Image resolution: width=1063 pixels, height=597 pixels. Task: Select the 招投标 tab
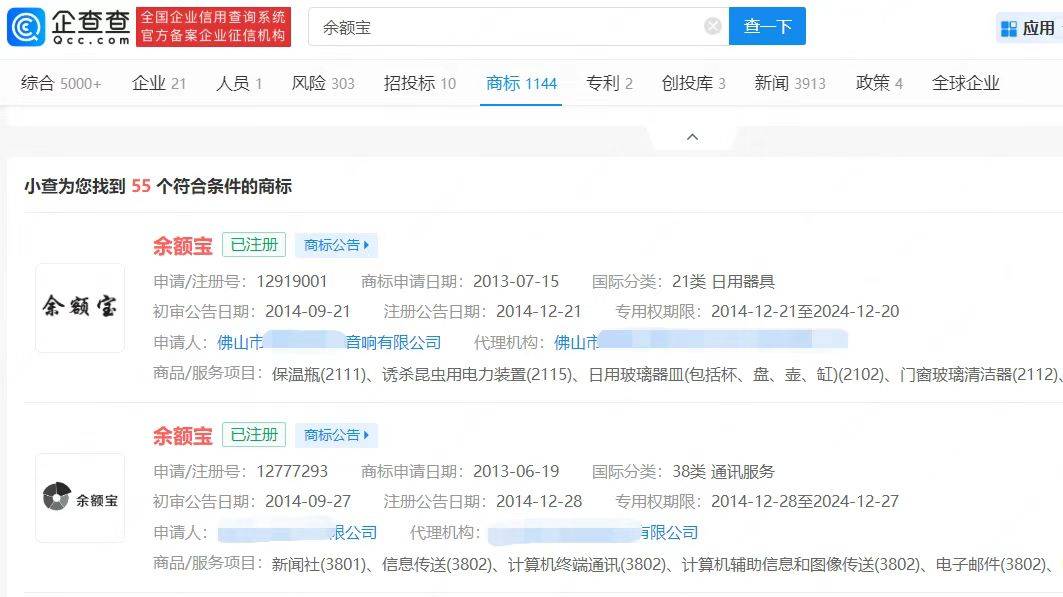point(419,84)
